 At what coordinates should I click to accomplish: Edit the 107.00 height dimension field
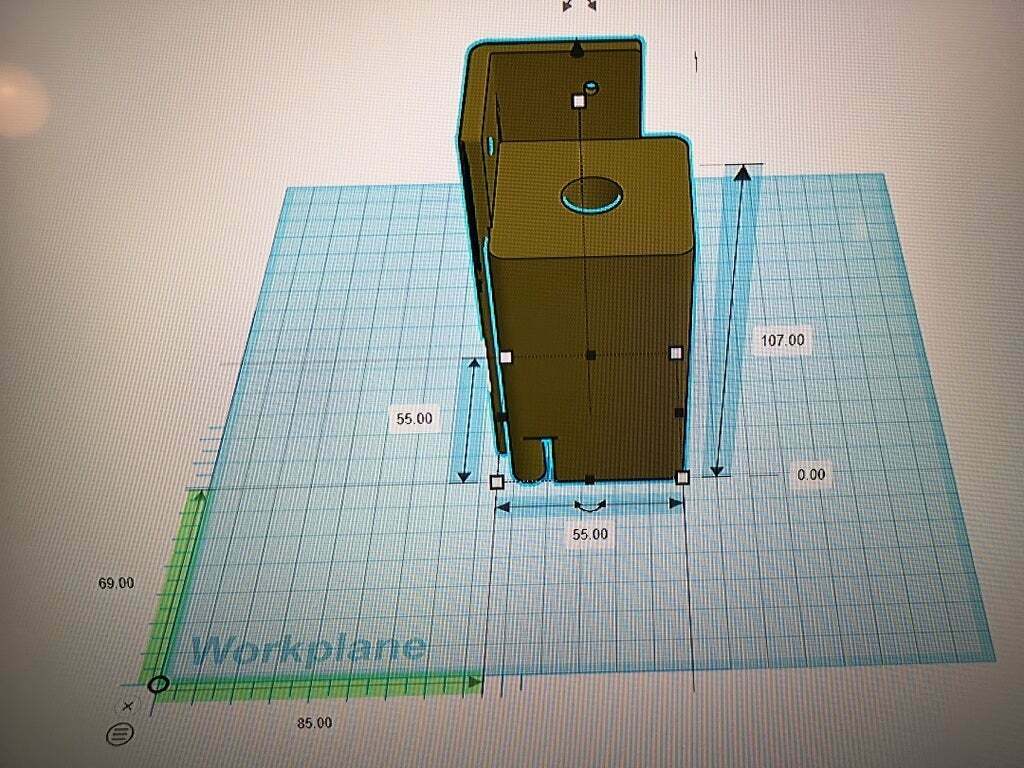[782, 340]
